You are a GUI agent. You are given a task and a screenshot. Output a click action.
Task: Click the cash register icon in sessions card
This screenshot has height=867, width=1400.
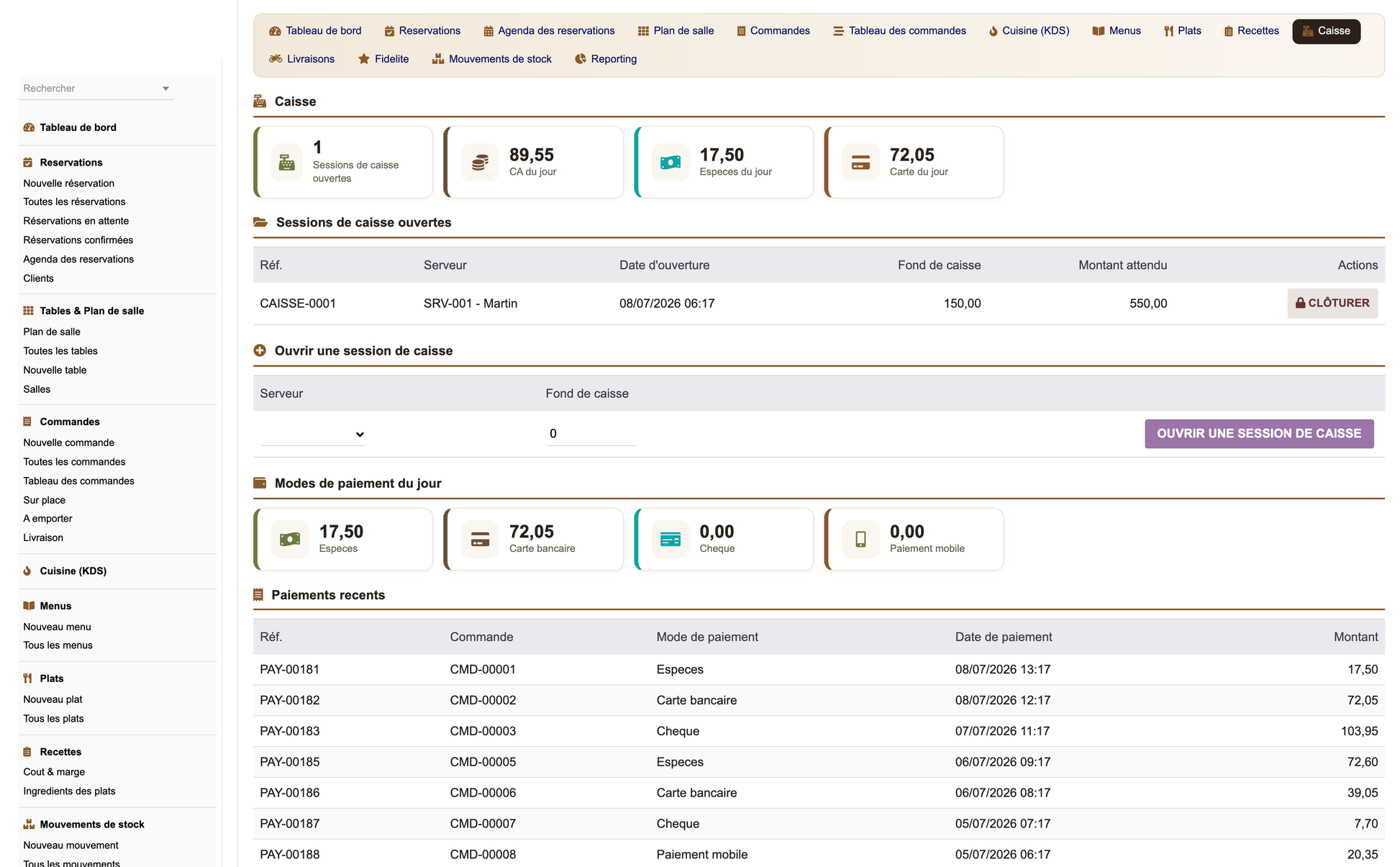coord(286,163)
